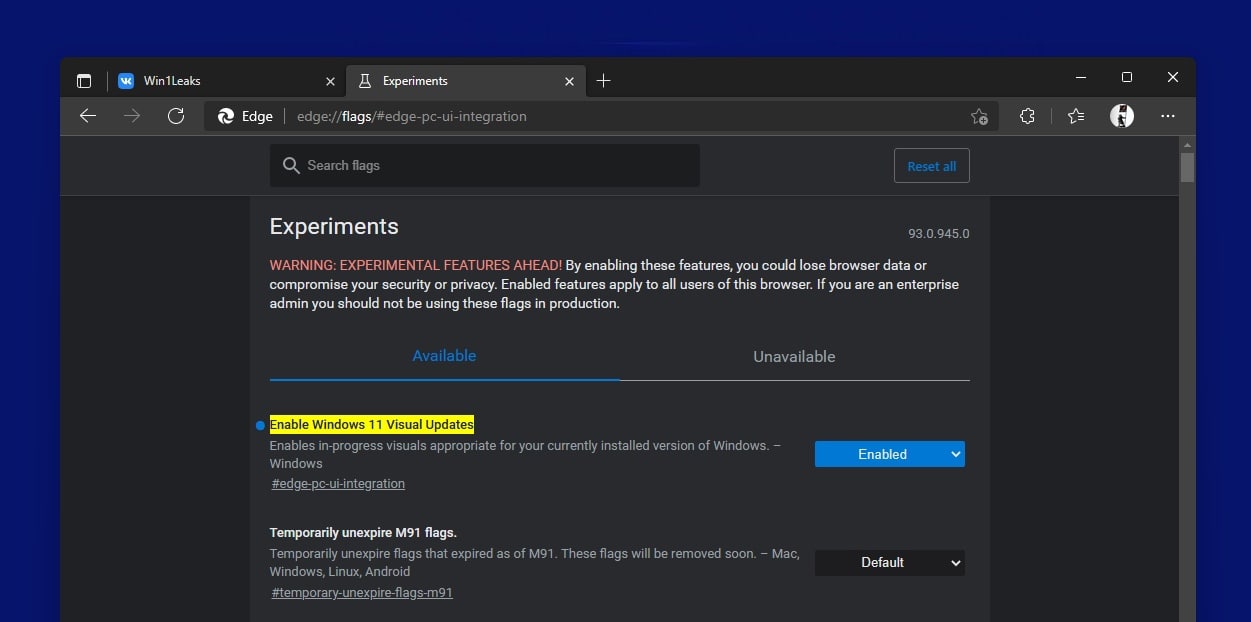
Task: Click the version number 93.0.945.0
Action: [x=938, y=234]
